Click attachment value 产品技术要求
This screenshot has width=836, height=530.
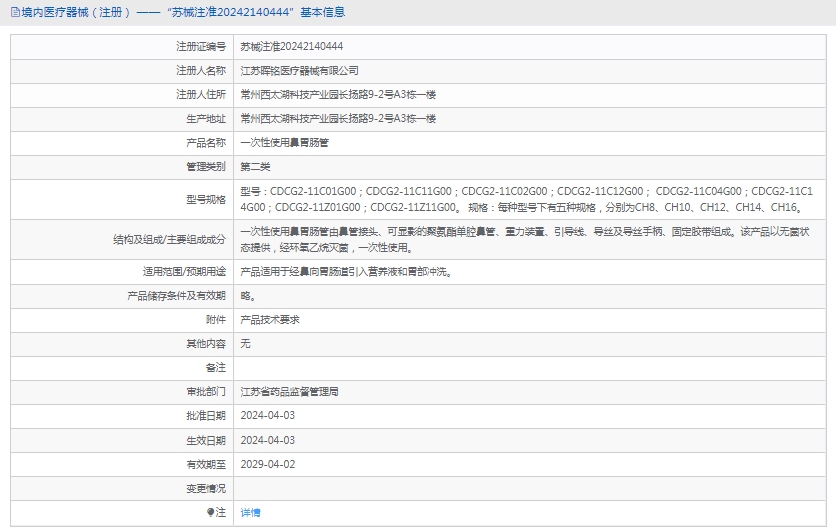[x=270, y=320]
